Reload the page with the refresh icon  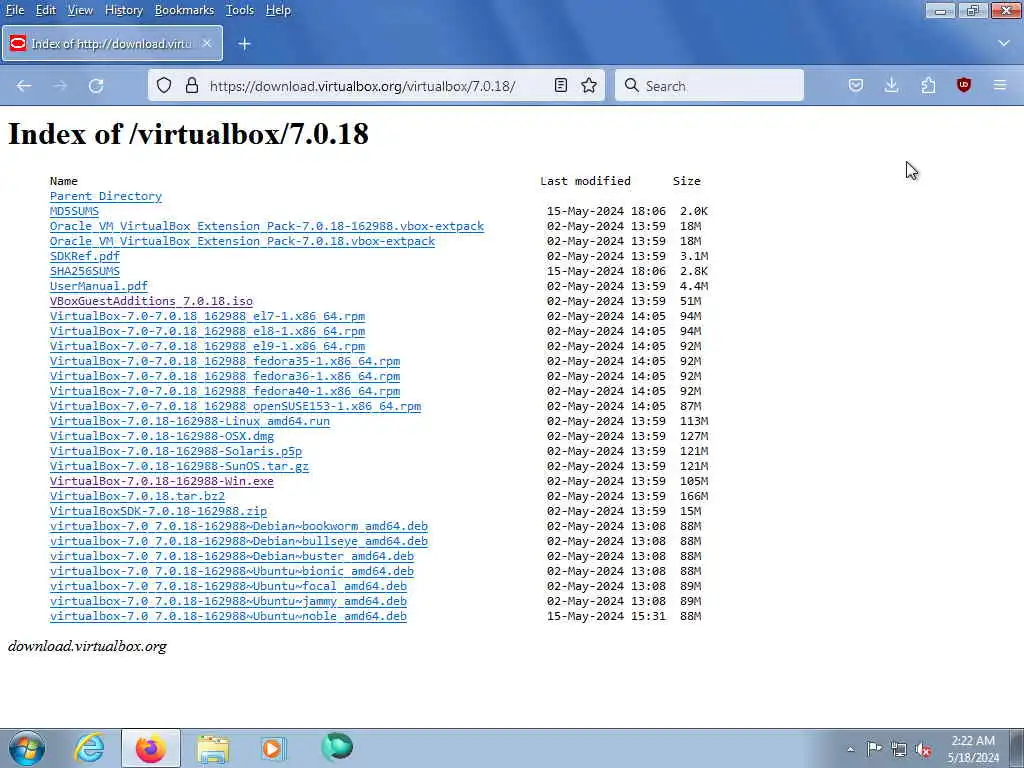(96, 86)
